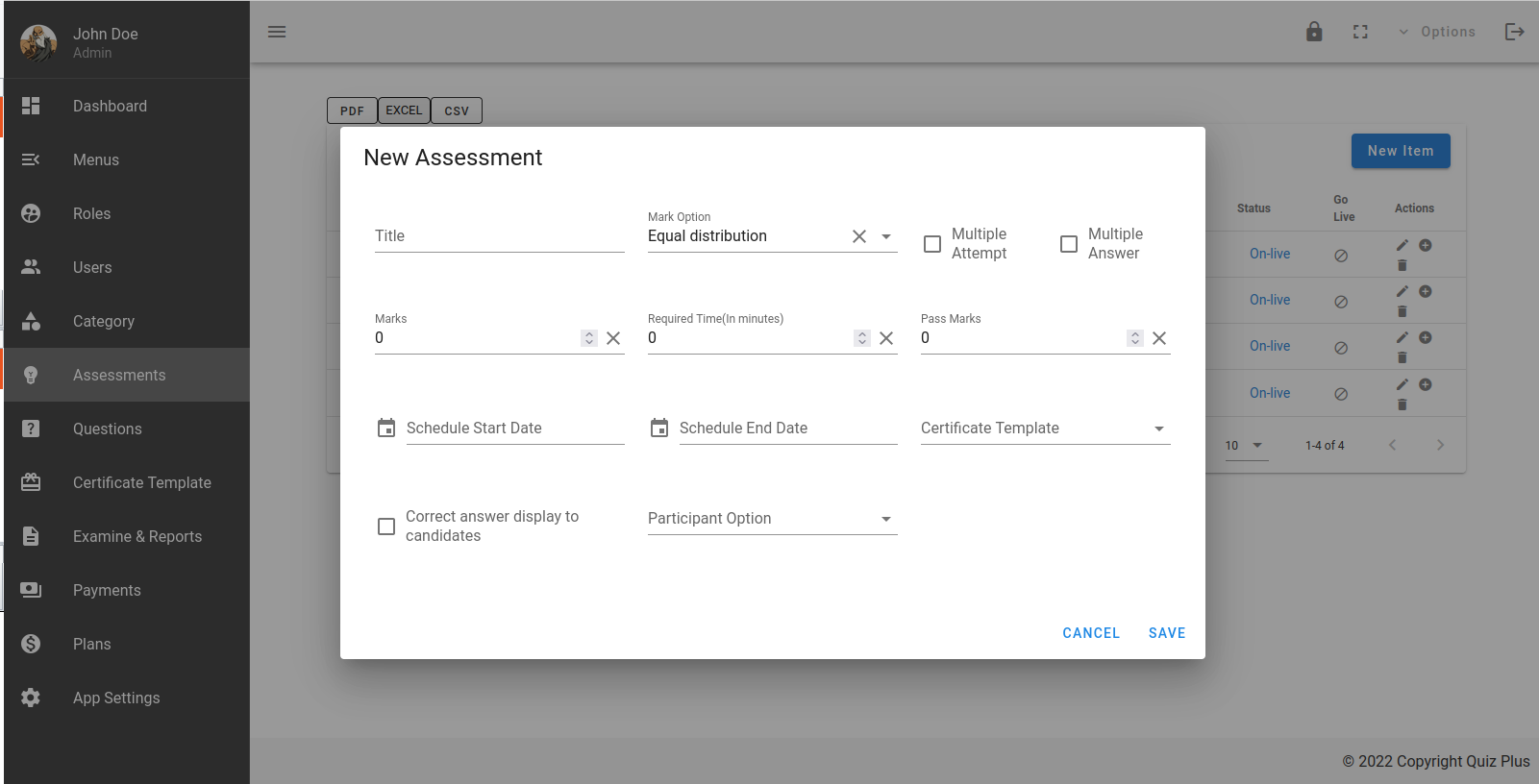Click the Category sidebar icon

tap(31, 321)
